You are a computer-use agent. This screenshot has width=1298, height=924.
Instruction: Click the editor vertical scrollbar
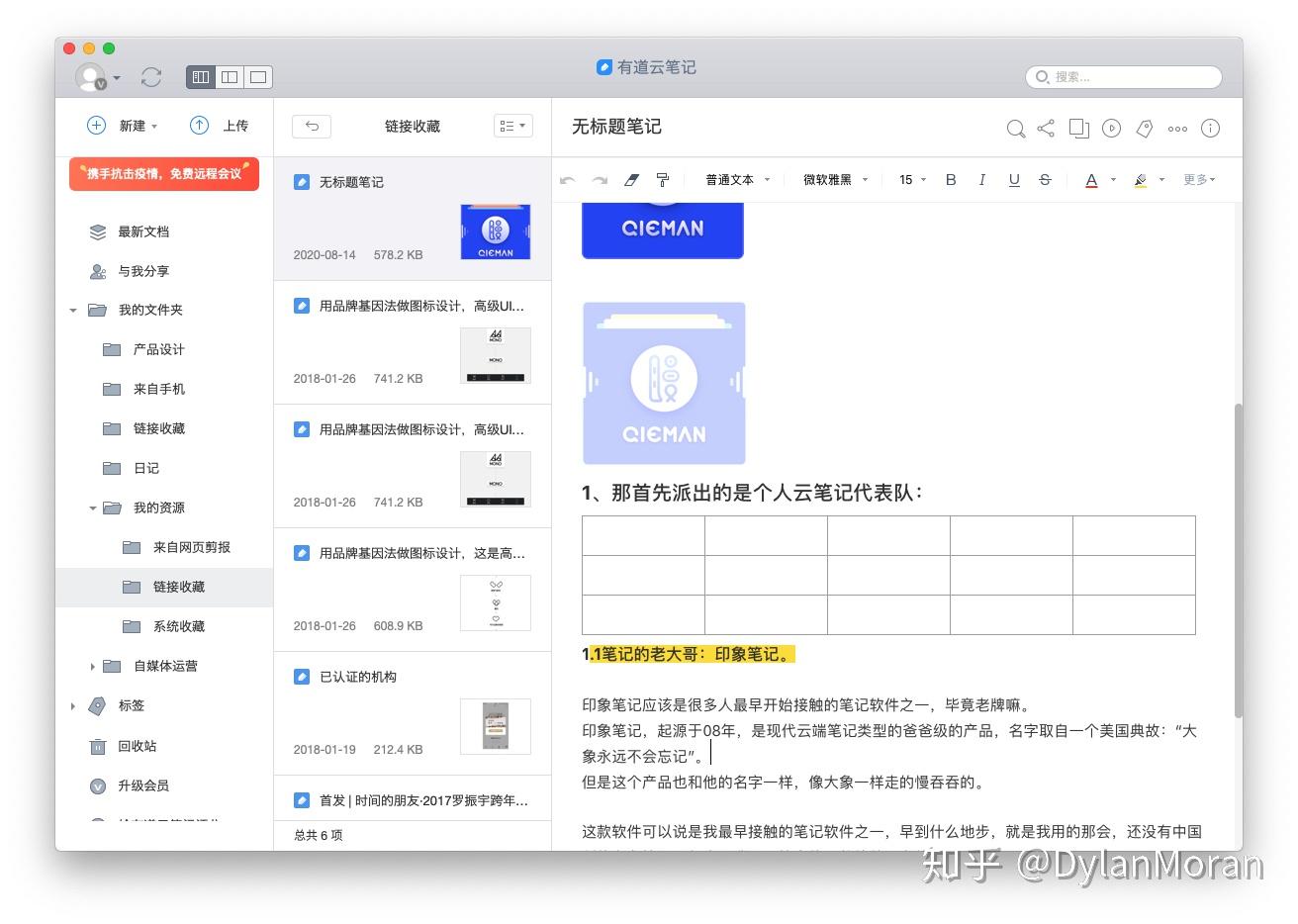pos(1238,559)
